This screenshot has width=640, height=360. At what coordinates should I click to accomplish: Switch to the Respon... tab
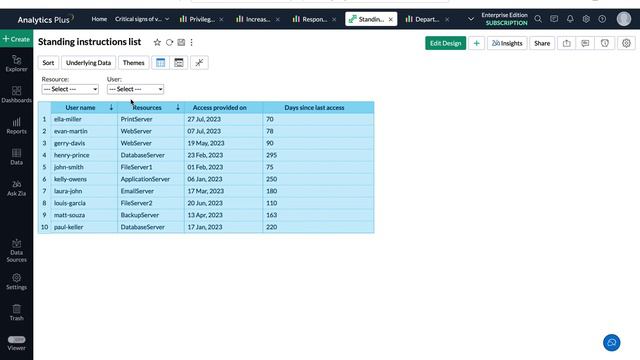310,19
